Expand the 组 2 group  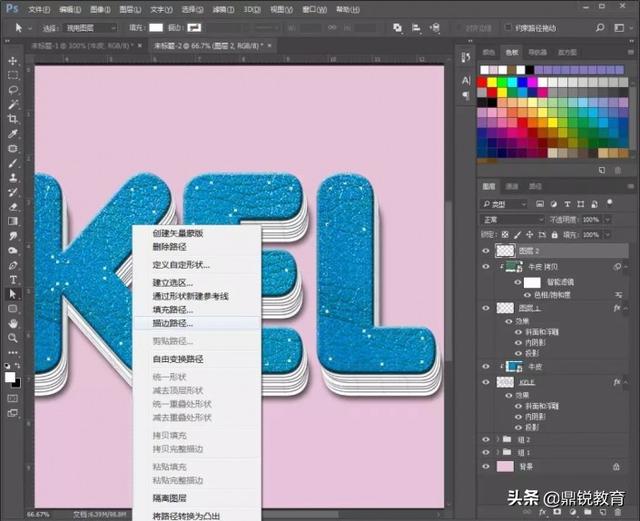point(498,439)
